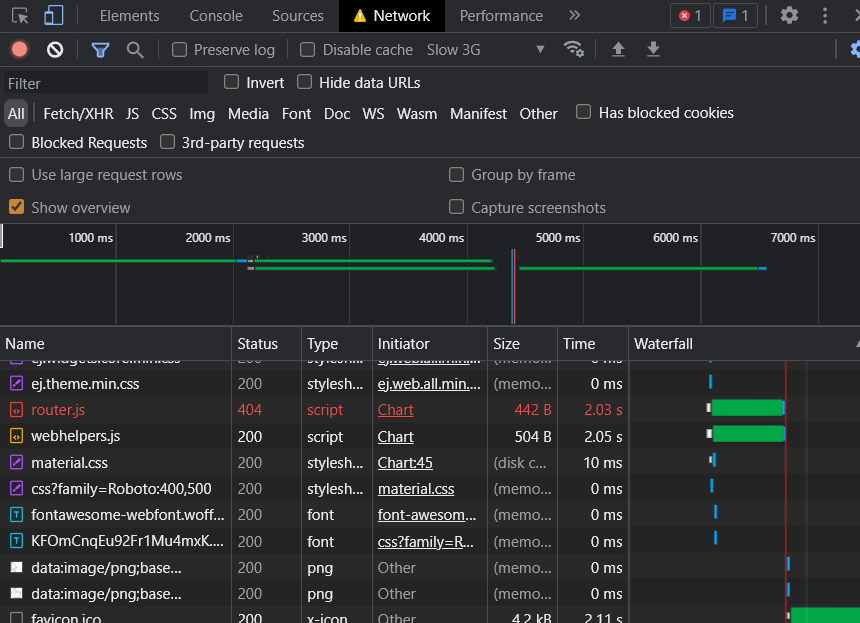Open the DevTools kebab options menu

click(825, 16)
